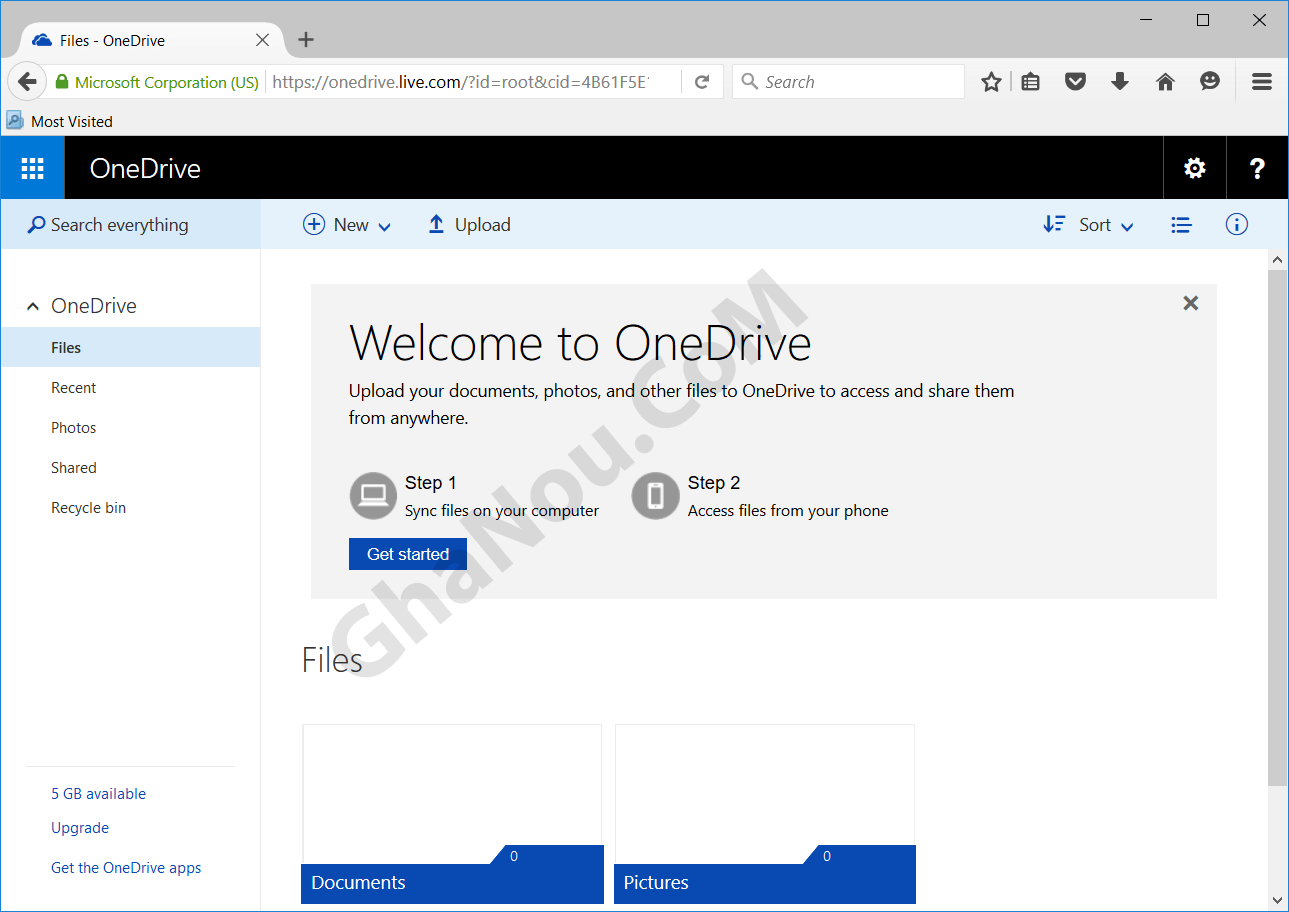The image size is (1289, 912).
Task: Click the page vertical scrollbar thumb
Action: tap(1277, 527)
